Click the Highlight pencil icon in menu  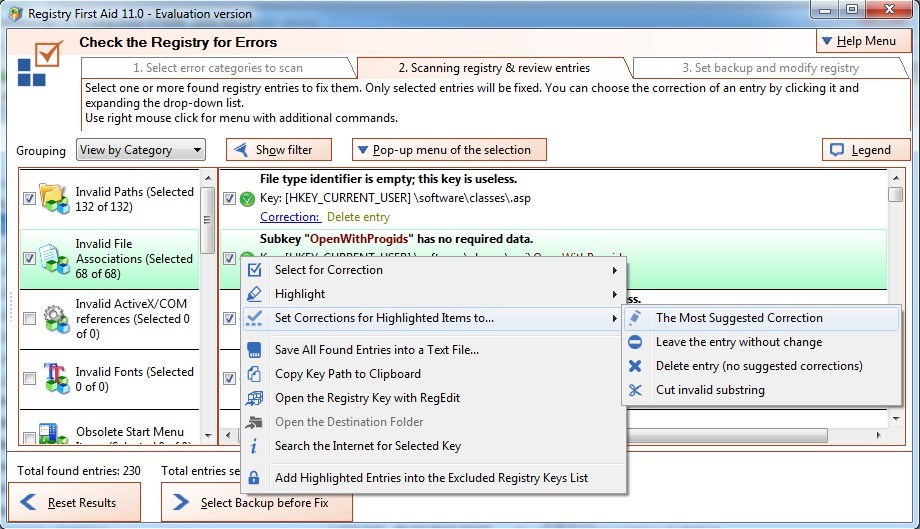pos(255,294)
